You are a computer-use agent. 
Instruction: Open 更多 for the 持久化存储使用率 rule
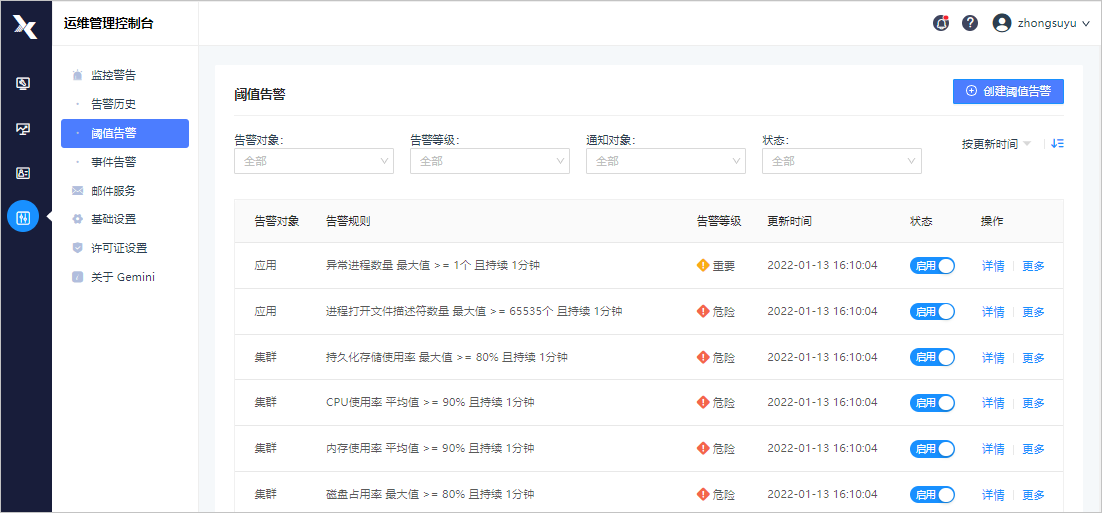pos(1033,358)
